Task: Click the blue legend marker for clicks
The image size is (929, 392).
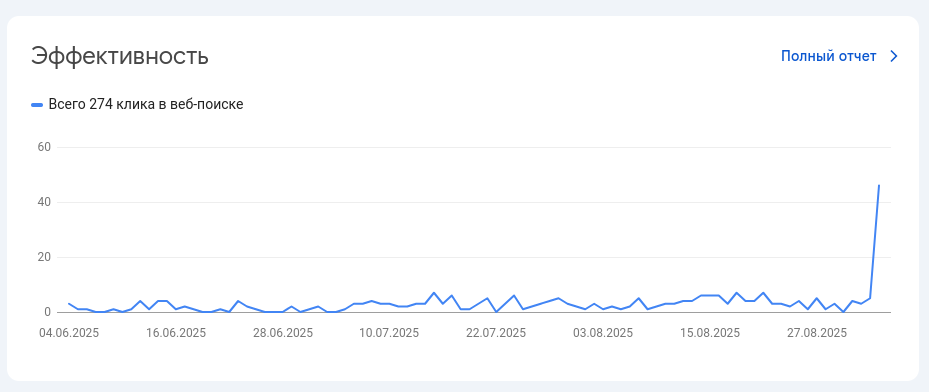Action: pyautogui.click(x=37, y=105)
